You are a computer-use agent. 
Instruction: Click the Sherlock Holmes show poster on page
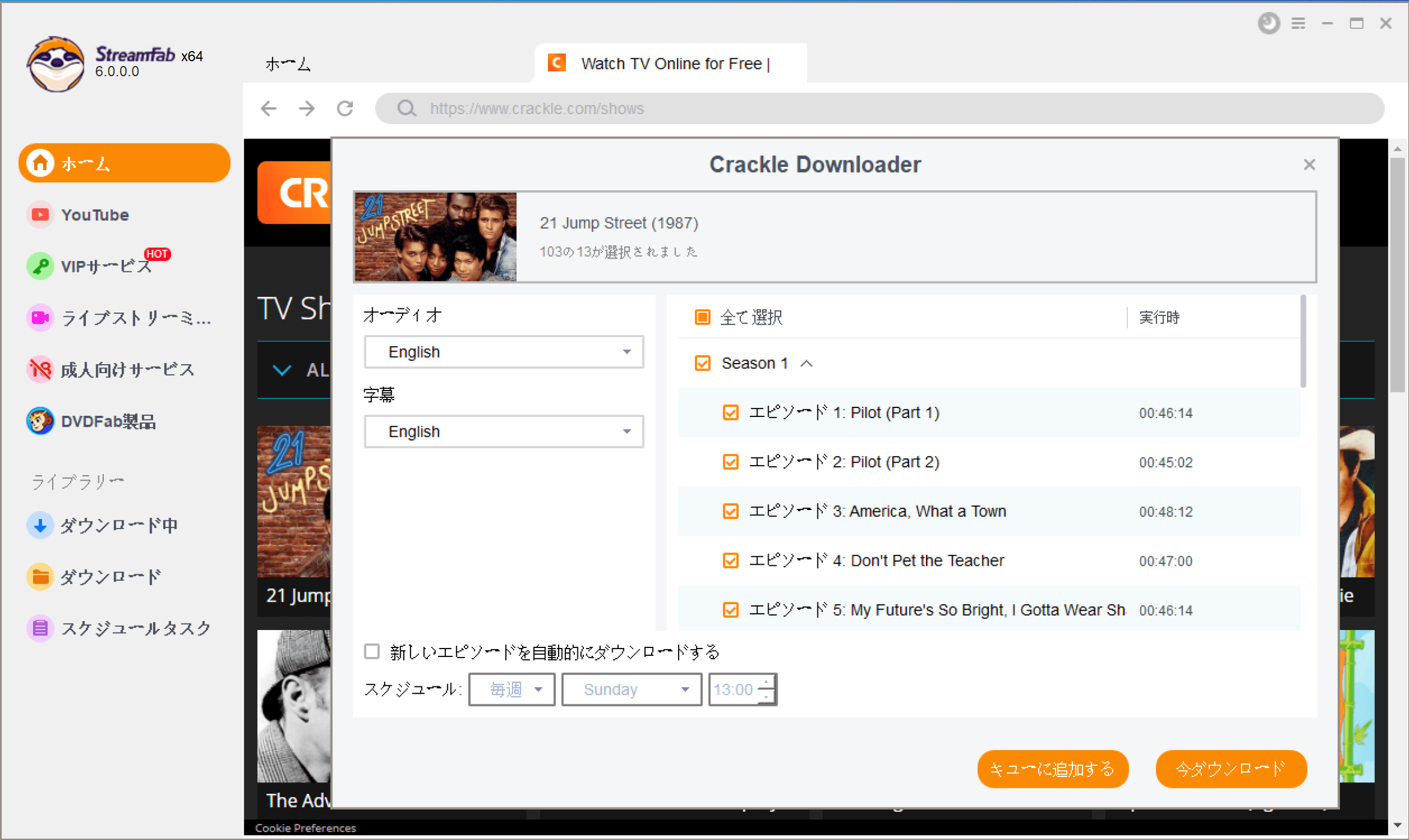pyautogui.click(x=294, y=706)
